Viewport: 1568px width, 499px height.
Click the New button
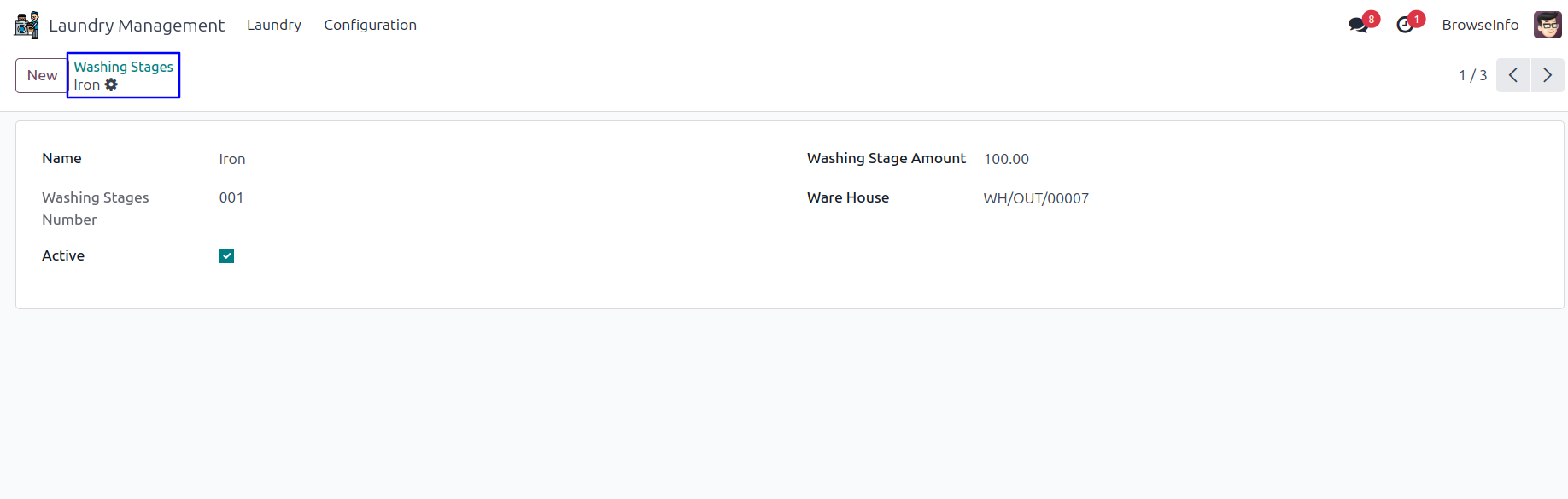pos(42,75)
